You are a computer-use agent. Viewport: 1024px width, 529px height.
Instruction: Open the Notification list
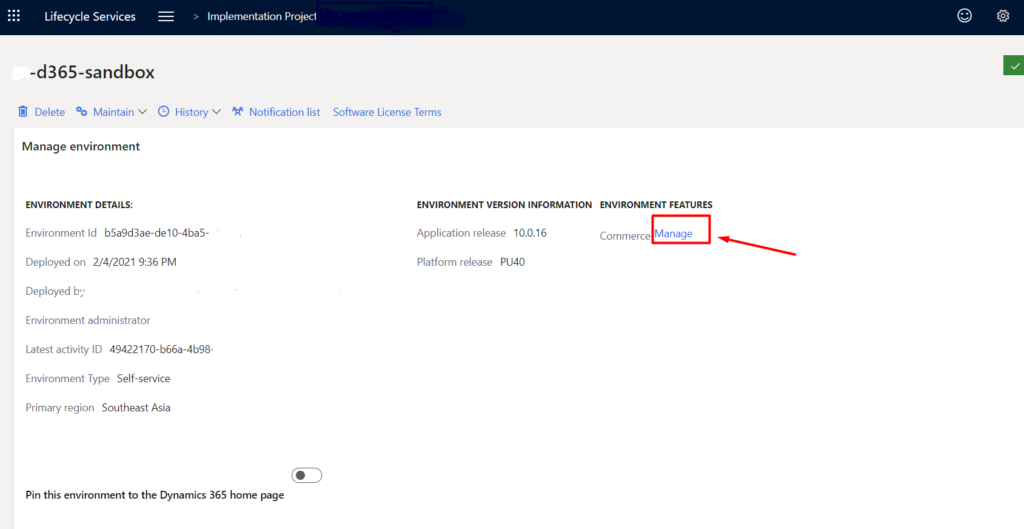tap(284, 112)
